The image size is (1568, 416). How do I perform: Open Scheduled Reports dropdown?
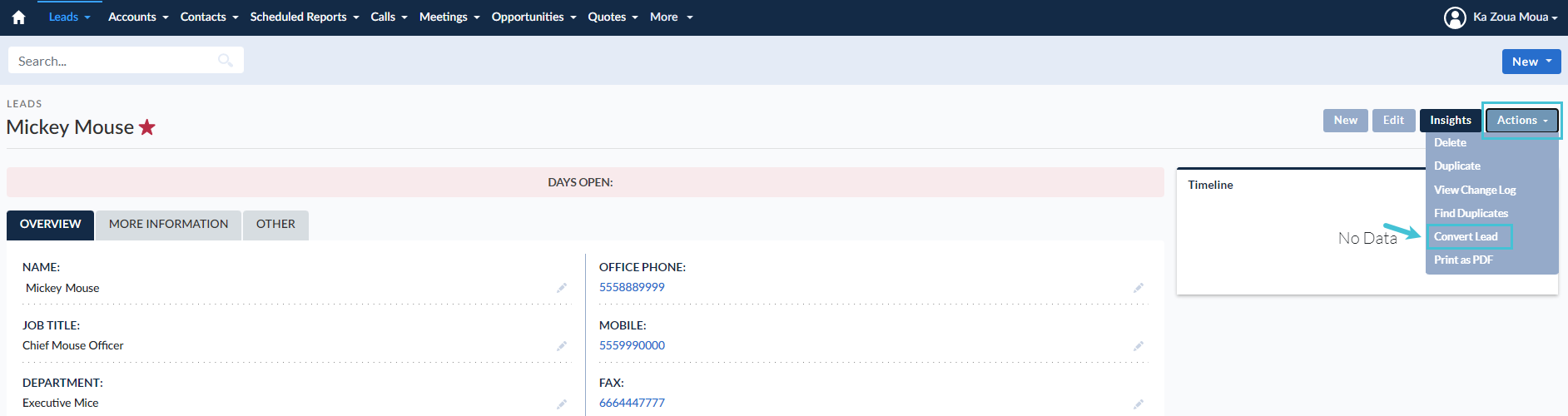pyautogui.click(x=305, y=17)
